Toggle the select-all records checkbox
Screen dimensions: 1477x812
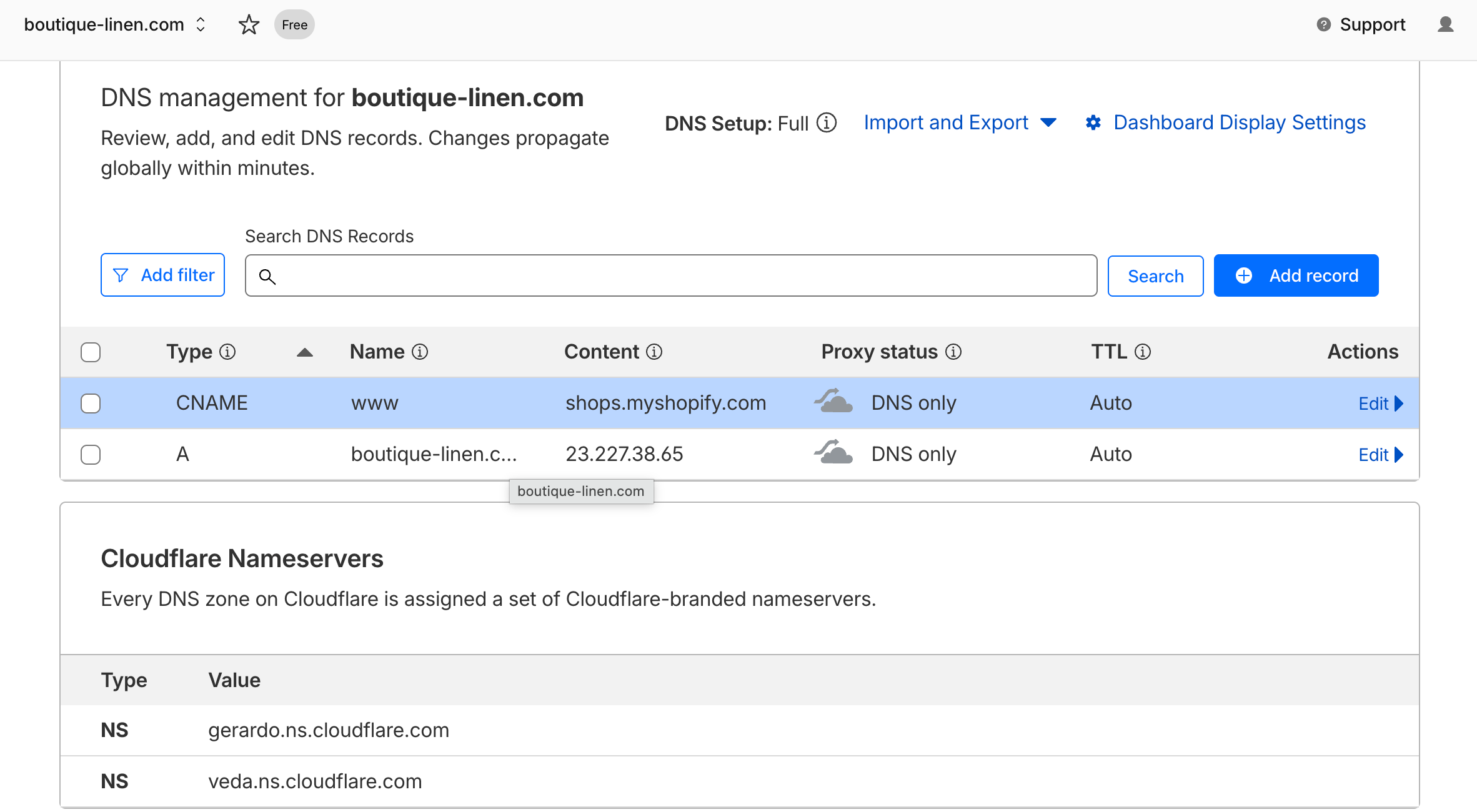(91, 352)
